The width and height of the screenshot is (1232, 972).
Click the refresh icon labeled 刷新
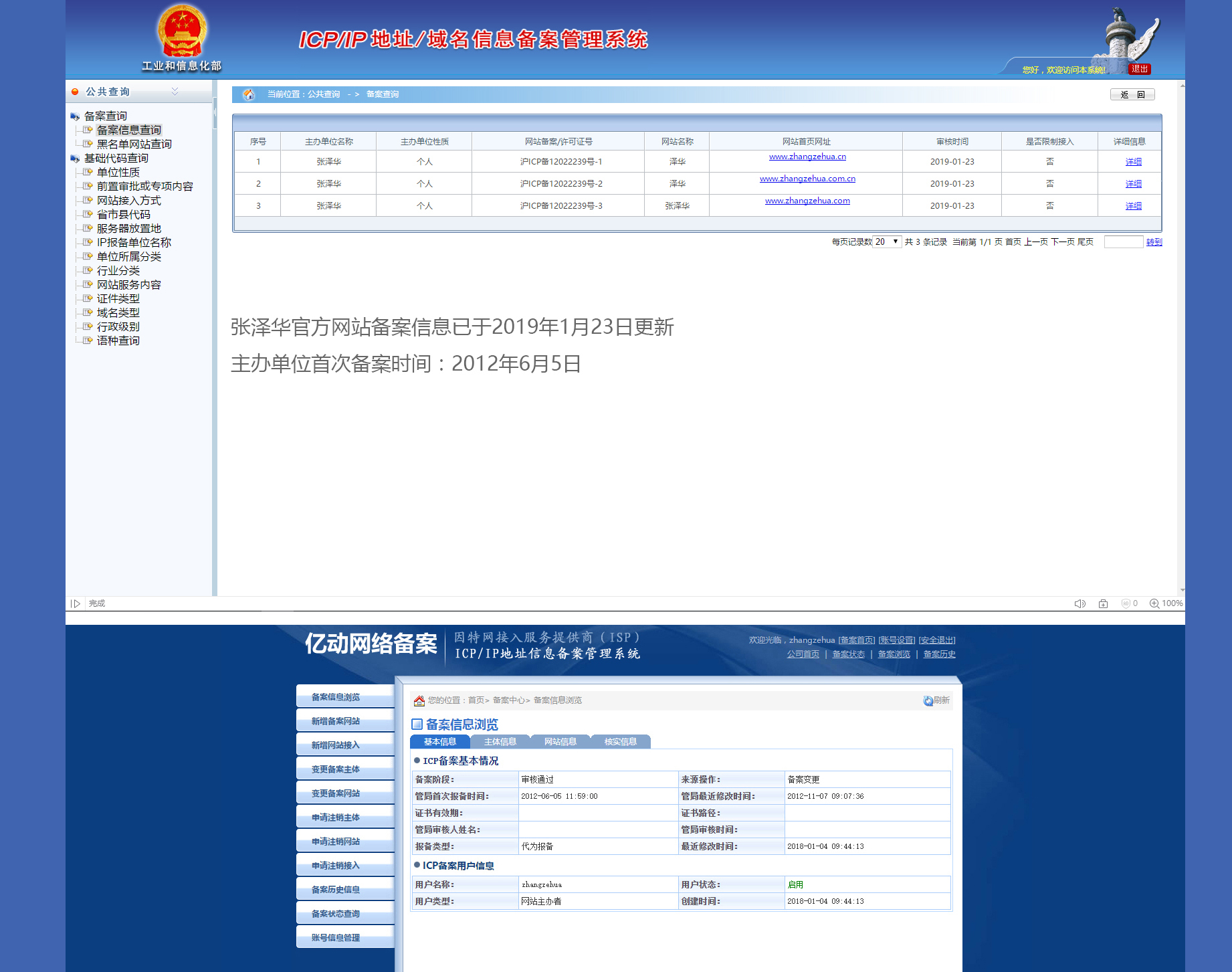[x=936, y=700]
